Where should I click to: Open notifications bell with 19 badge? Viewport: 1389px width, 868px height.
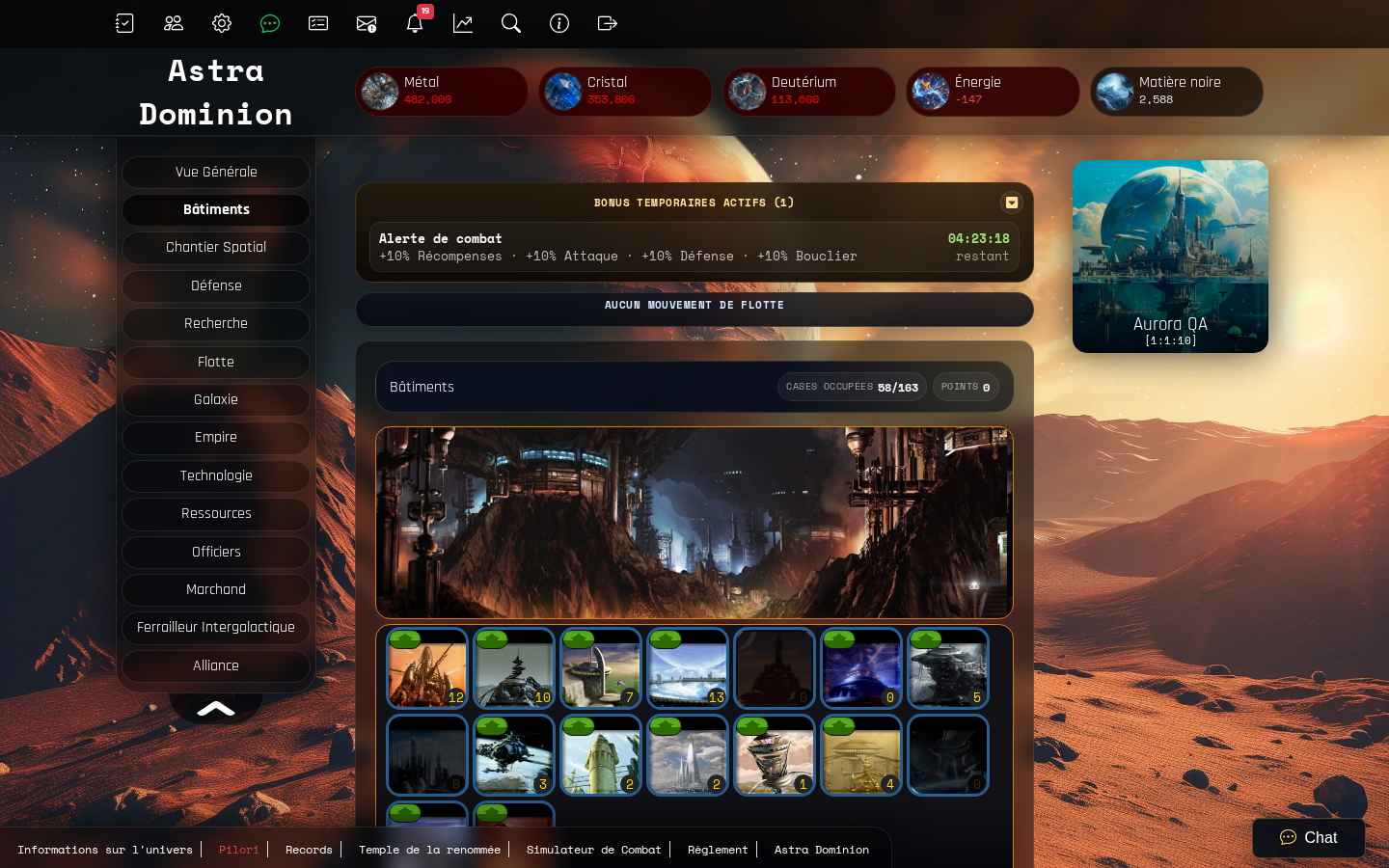(416, 22)
